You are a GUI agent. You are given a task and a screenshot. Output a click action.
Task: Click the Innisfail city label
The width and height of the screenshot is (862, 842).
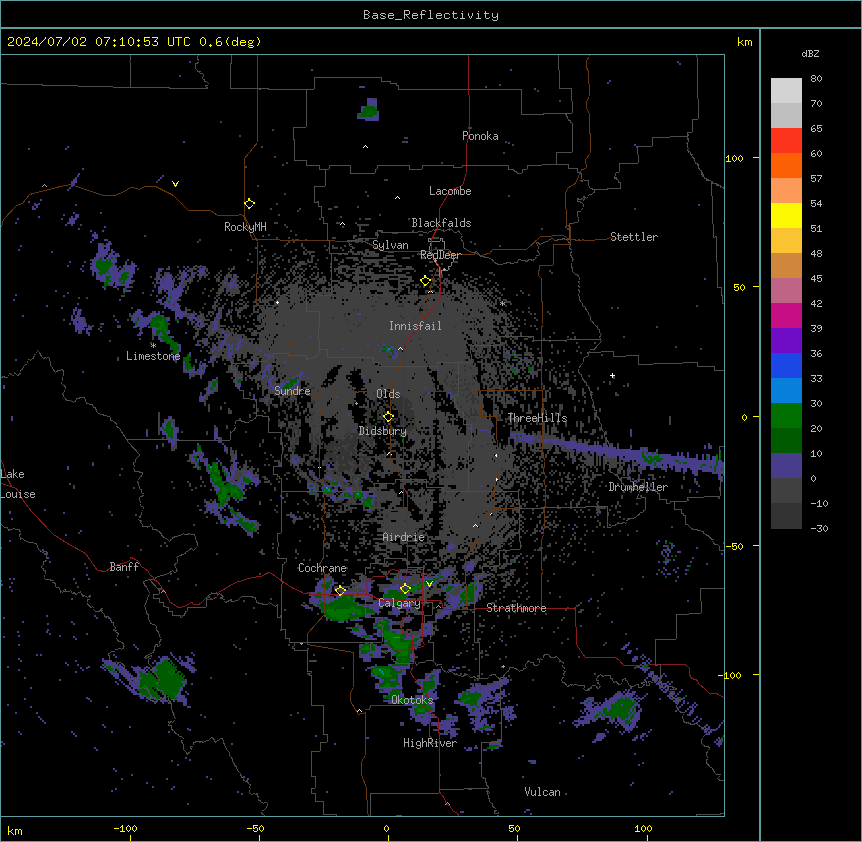415,326
